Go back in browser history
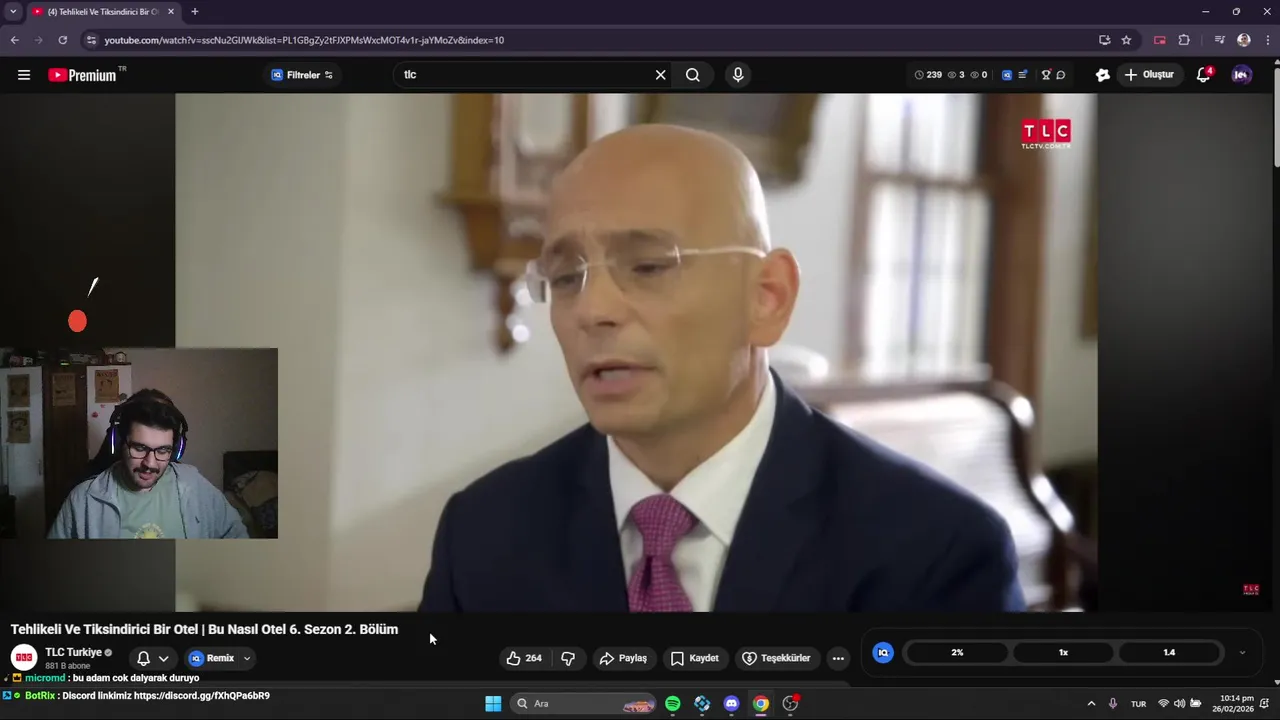1280x720 pixels. [x=14, y=40]
